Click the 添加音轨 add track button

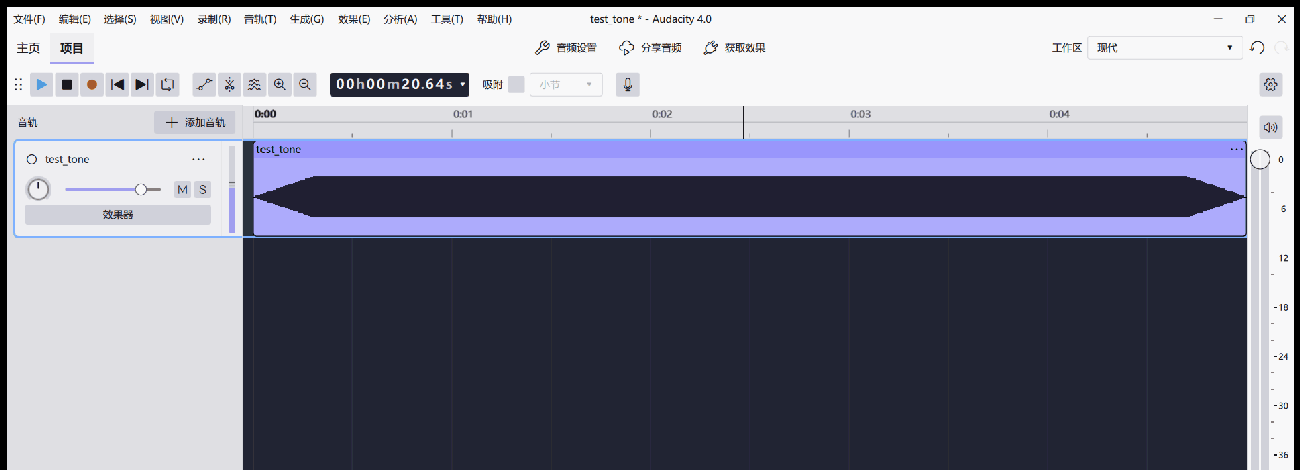[195, 123]
